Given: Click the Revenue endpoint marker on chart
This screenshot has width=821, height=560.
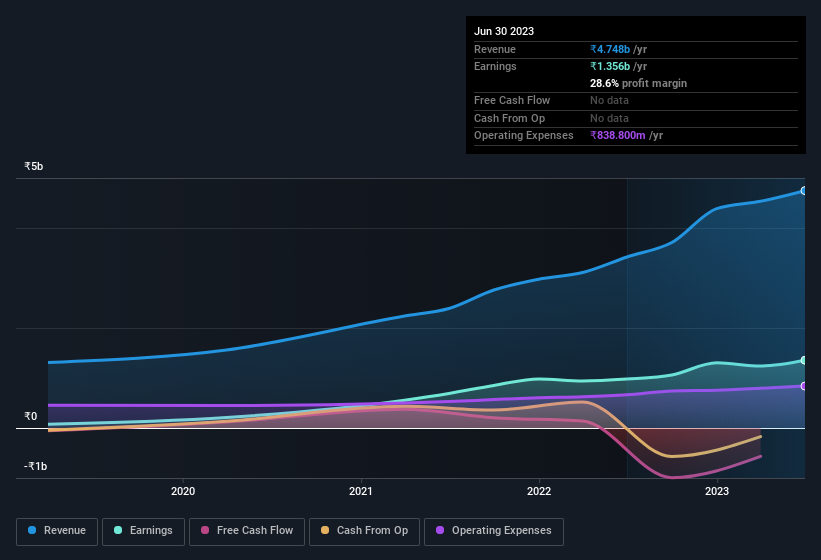Looking at the screenshot, I should click(x=804, y=191).
